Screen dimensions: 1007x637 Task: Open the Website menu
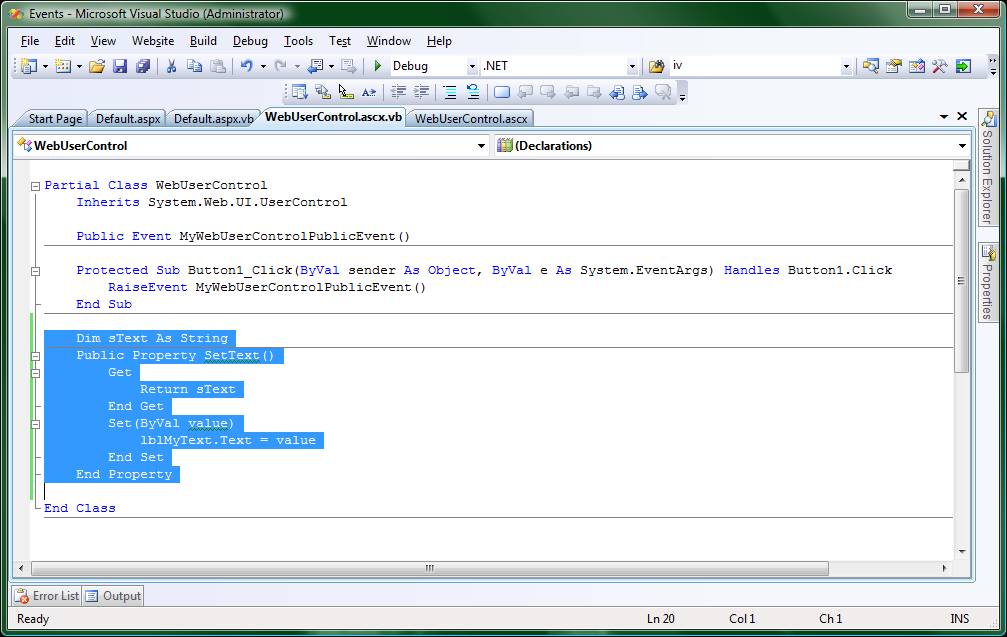153,41
